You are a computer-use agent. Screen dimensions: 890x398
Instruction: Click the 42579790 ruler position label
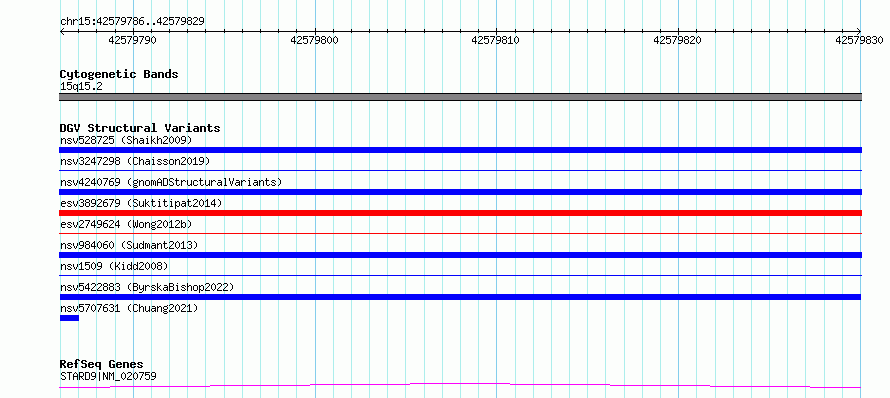(x=133, y=40)
